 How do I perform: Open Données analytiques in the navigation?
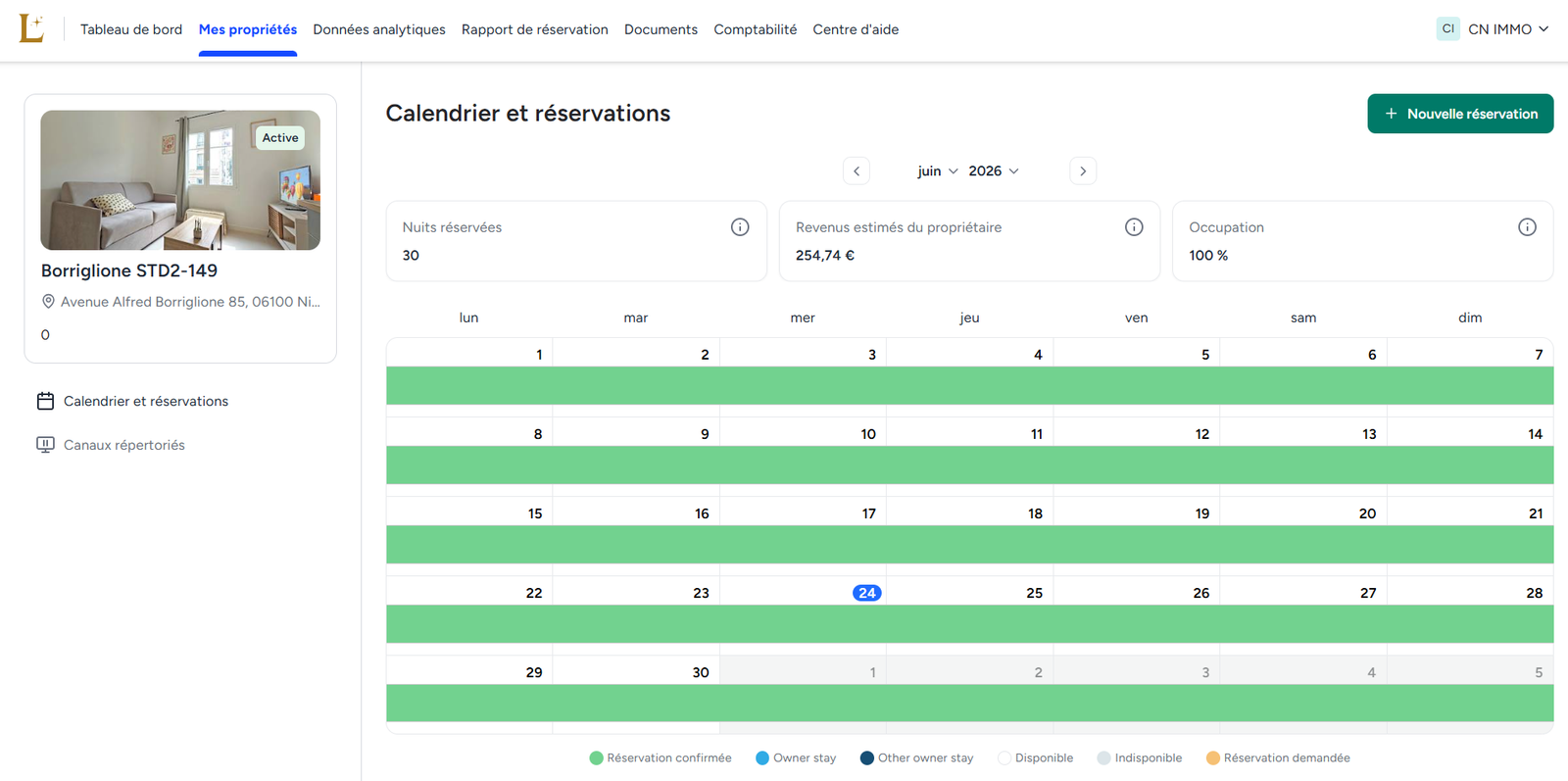click(379, 29)
